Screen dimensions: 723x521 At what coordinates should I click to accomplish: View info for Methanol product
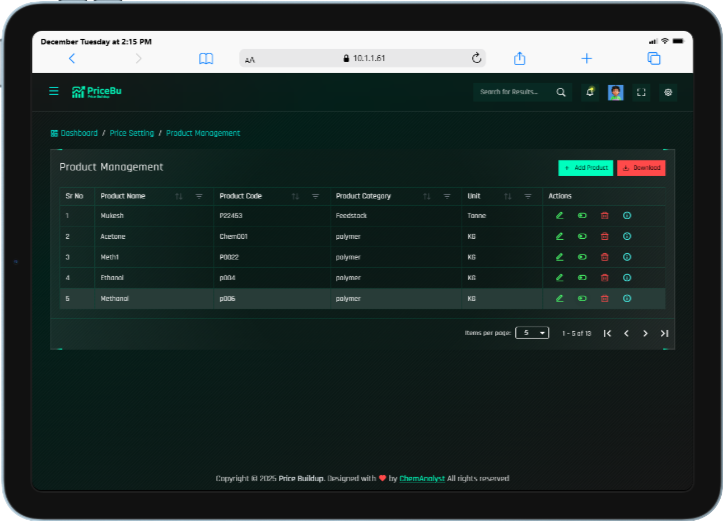[627, 298]
